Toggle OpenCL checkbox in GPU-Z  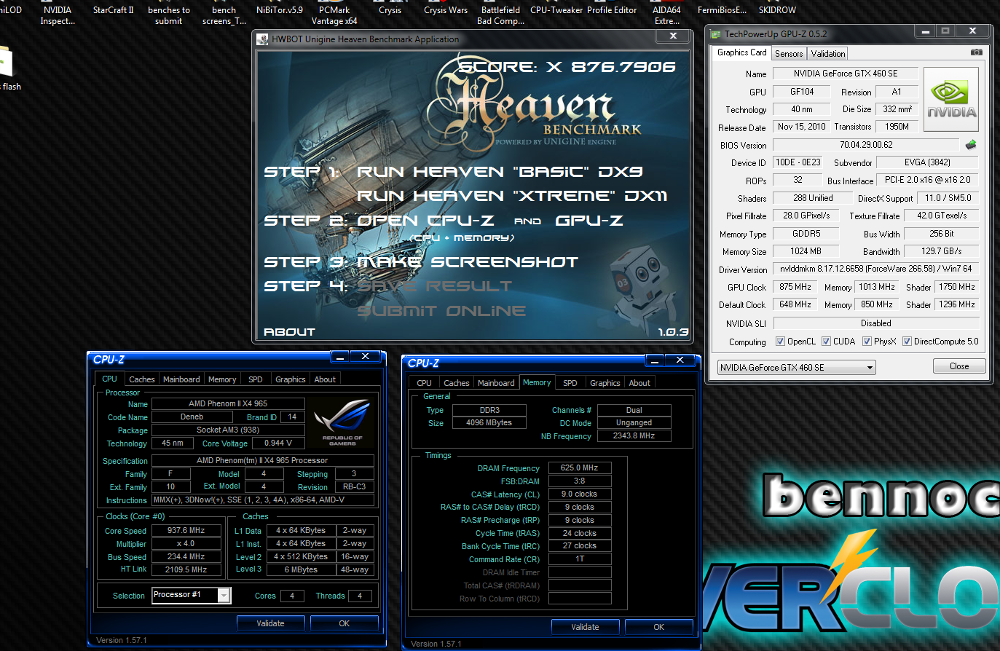[779, 341]
